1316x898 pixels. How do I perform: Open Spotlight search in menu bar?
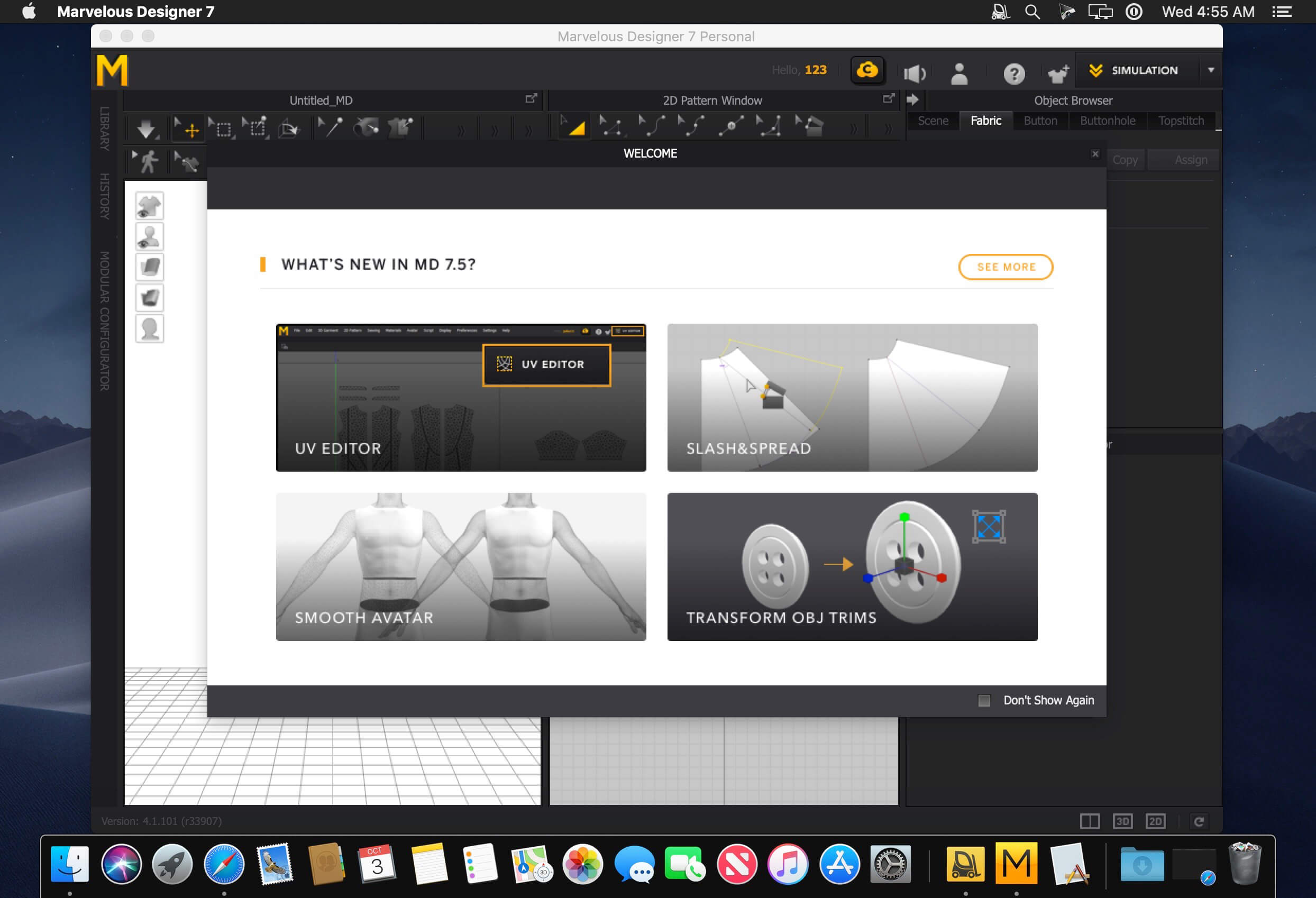(1032, 12)
